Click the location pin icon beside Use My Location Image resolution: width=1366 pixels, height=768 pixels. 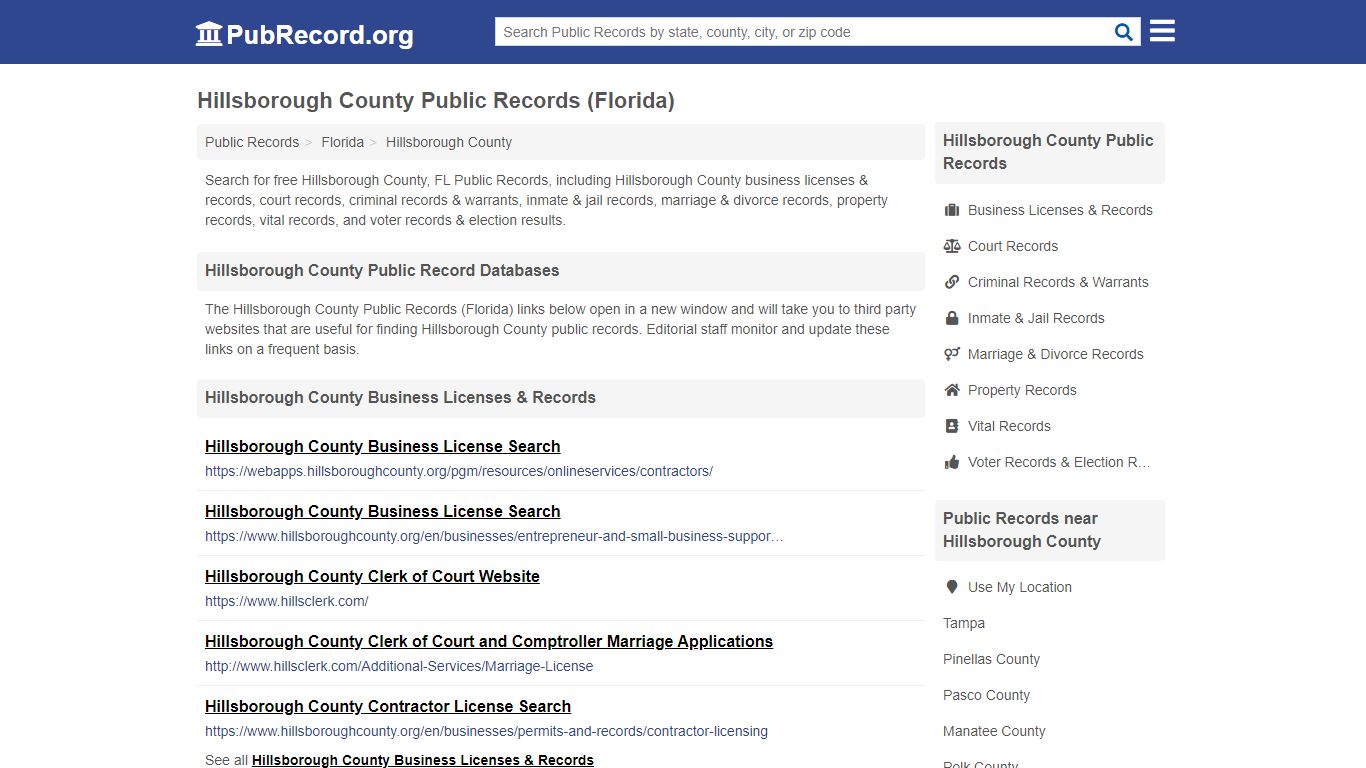[952, 587]
